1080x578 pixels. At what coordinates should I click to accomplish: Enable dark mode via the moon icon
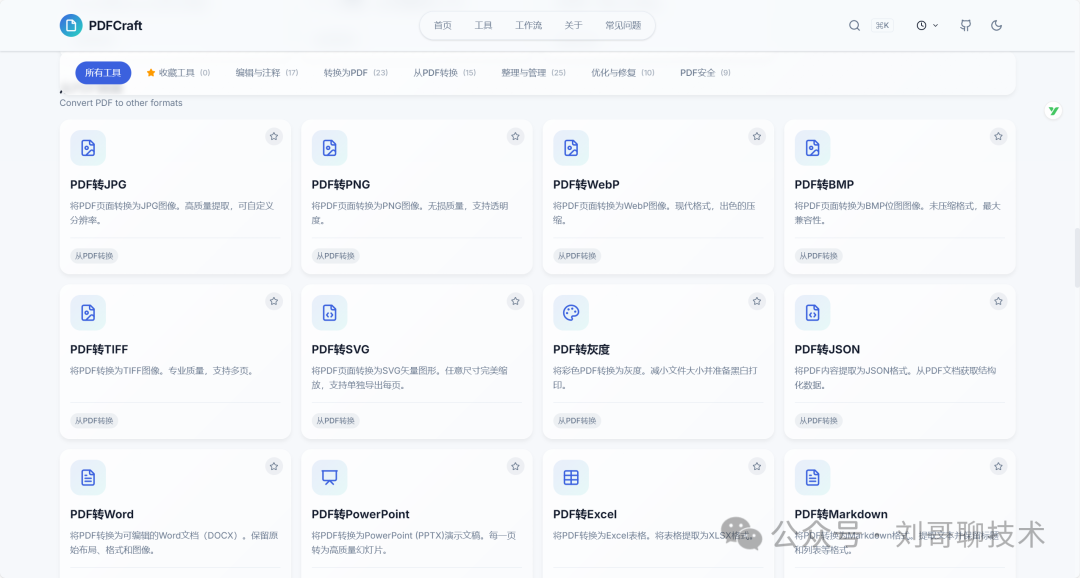996,25
